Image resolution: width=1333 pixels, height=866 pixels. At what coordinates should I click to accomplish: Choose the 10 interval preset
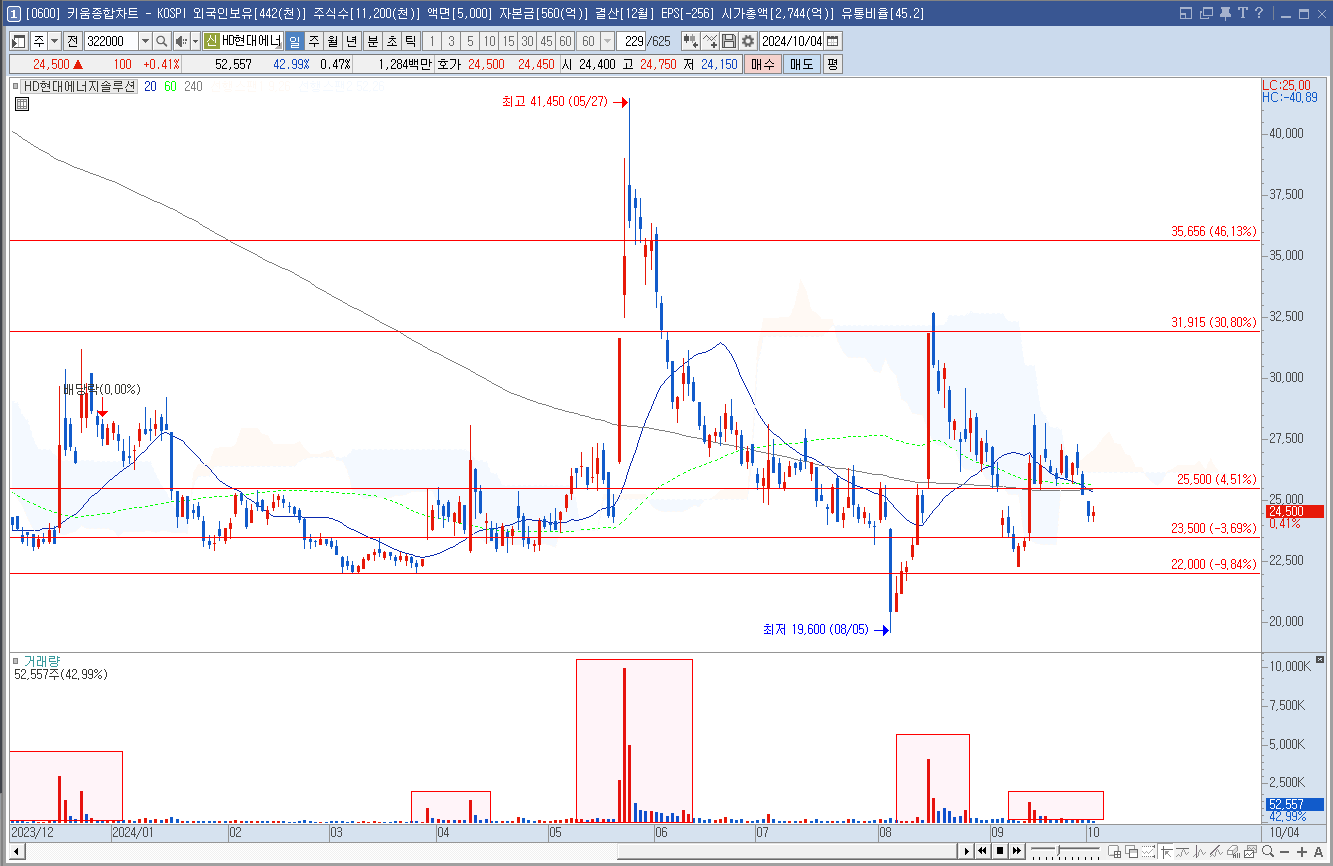[x=489, y=41]
